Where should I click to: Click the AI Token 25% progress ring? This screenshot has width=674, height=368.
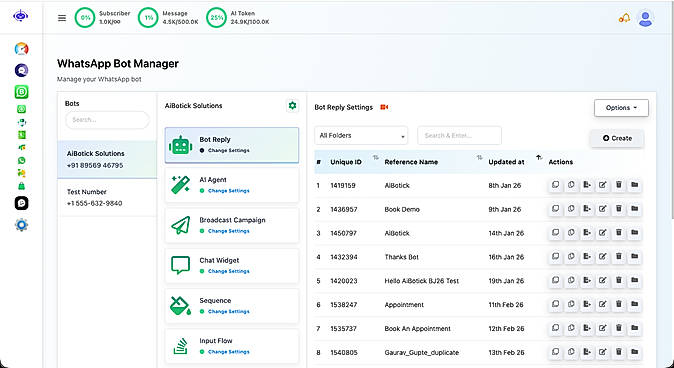pos(217,18)
